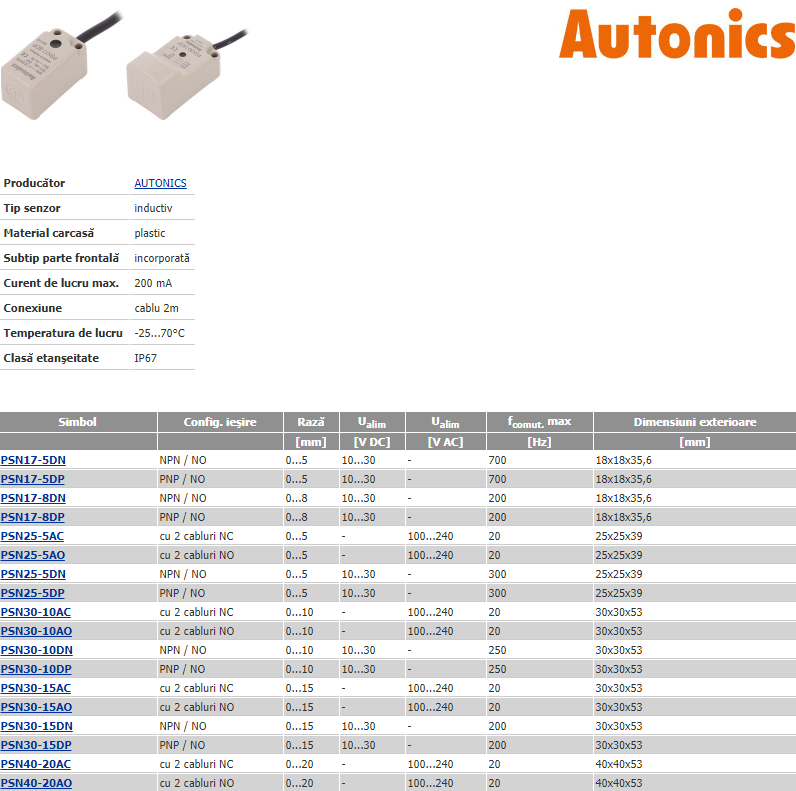The image size is (796, 791).
Task: Select the 'inductiv' sensor type value
Action: (x=153, y=208)
